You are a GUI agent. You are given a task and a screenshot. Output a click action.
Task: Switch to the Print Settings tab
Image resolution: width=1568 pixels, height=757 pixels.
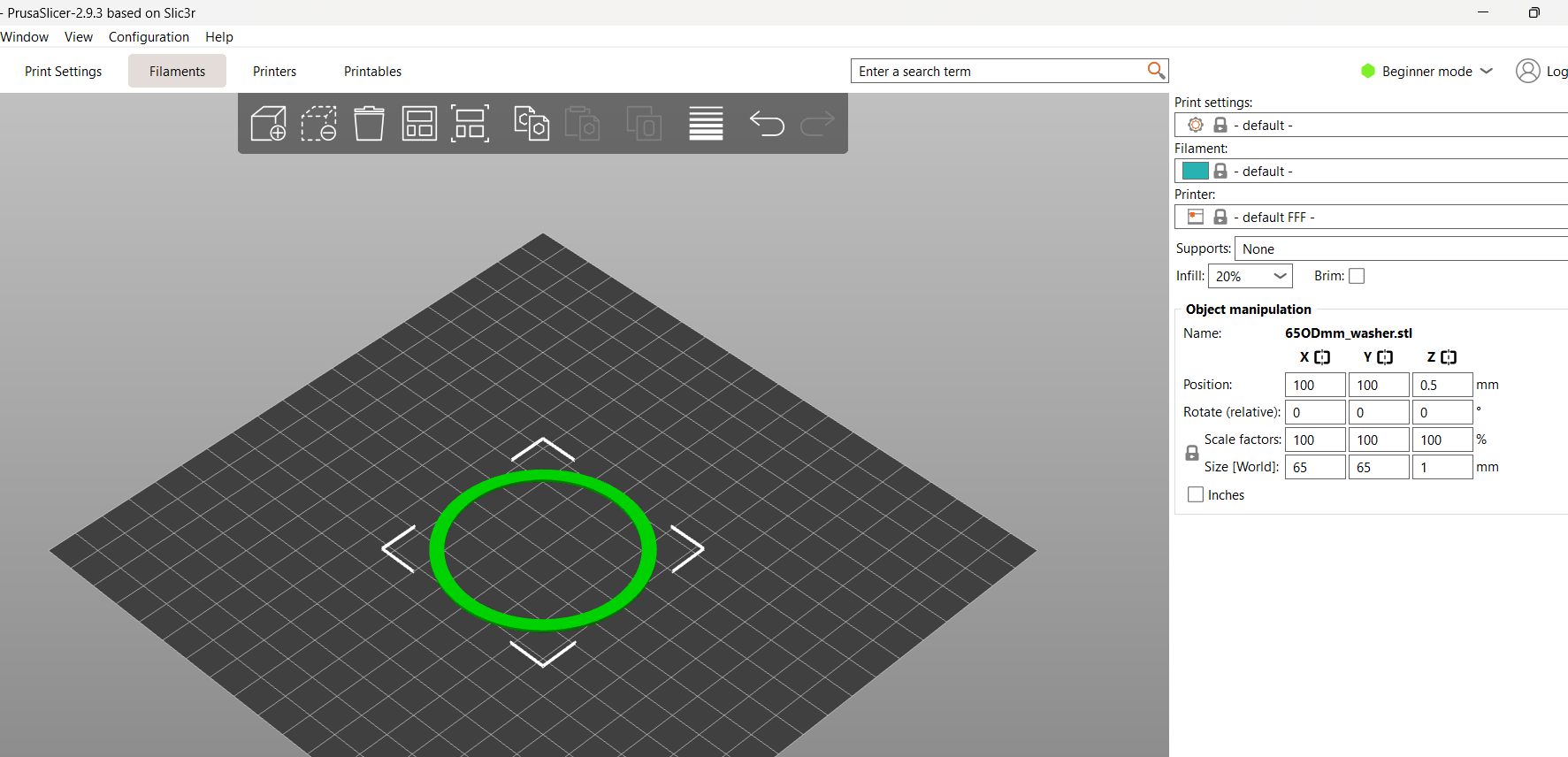63,72
